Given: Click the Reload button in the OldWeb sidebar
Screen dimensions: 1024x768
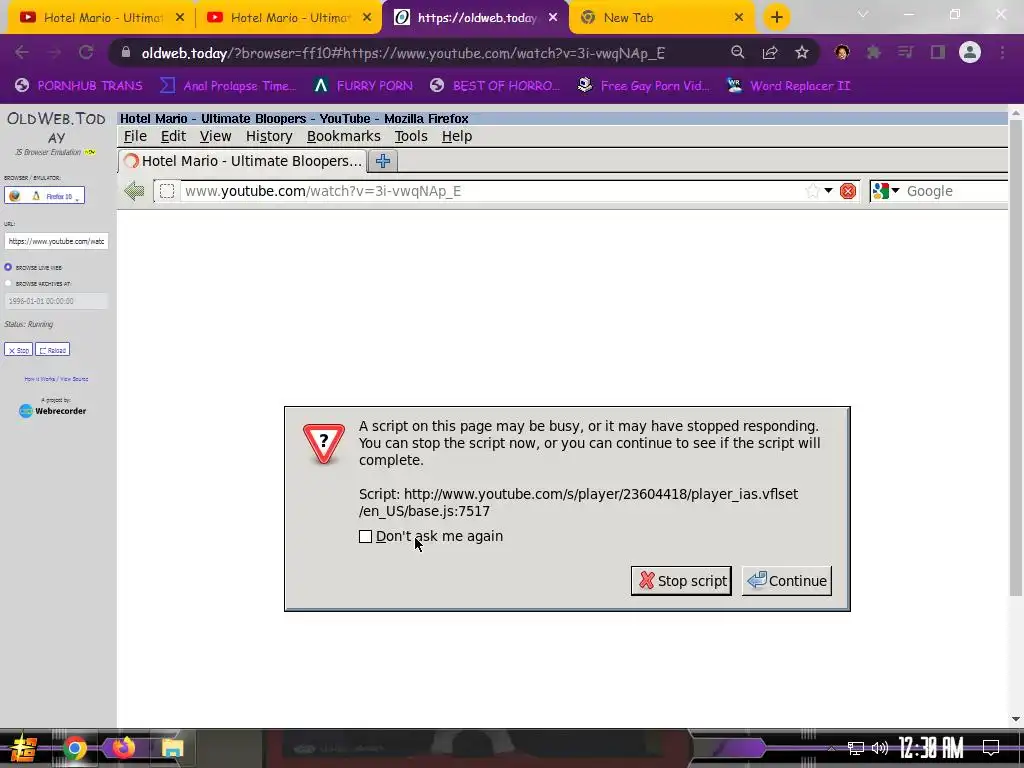Looking at the screenshot, I should (x=52, y=350).
